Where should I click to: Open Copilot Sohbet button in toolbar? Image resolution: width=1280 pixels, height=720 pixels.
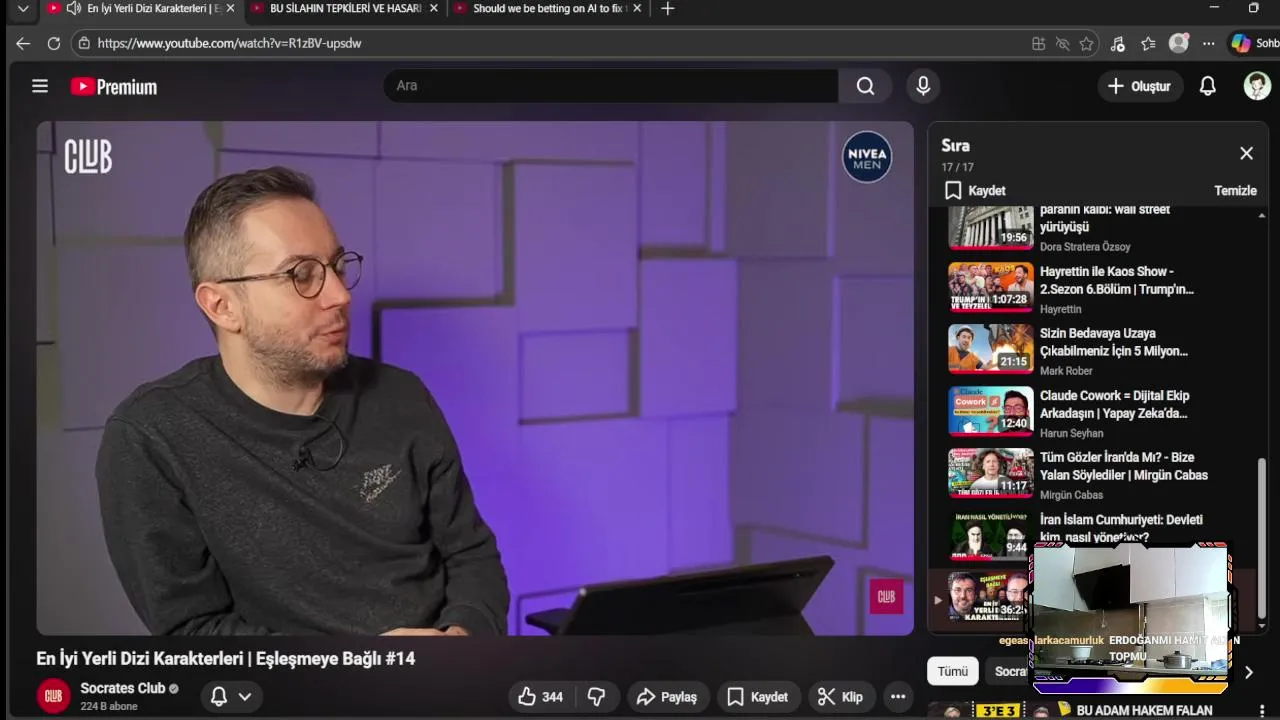pos(1255,44)
